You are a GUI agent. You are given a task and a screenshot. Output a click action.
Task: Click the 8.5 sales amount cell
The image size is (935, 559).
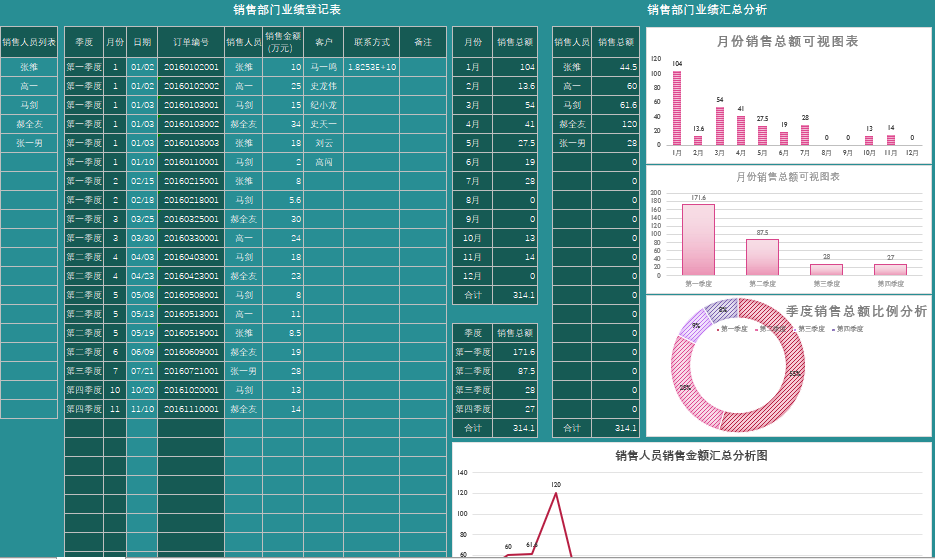pos(283,333)
